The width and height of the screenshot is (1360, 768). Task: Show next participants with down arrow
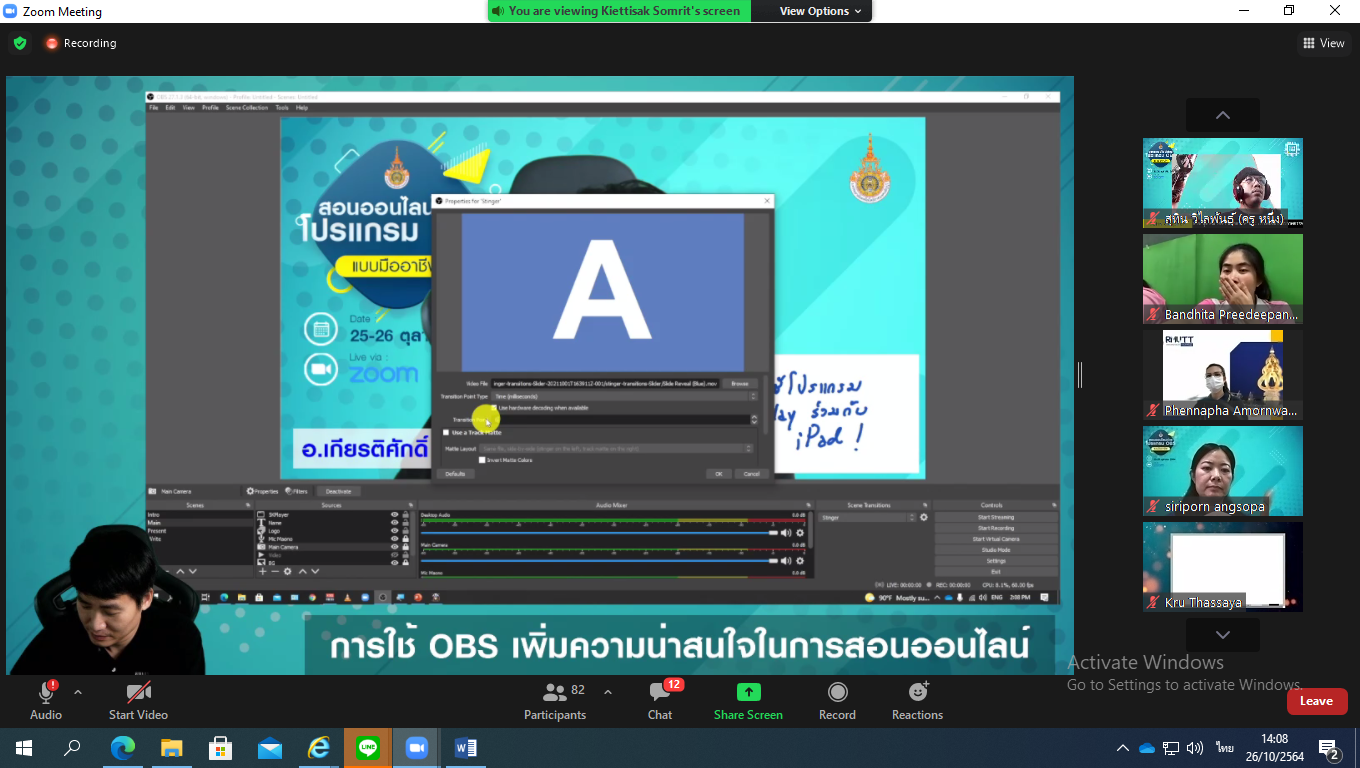[x=1222, y=635]
